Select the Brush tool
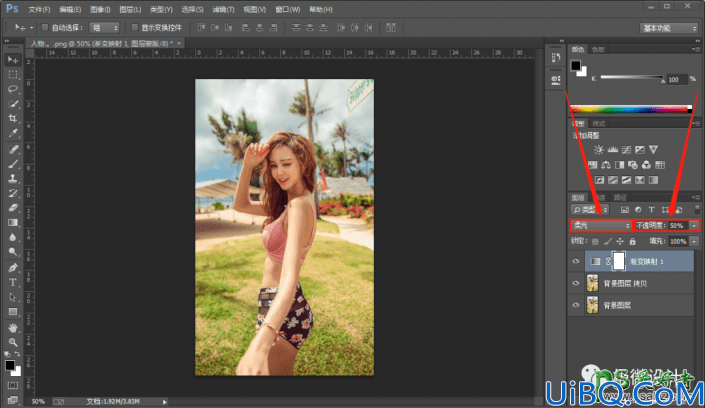705x408 pixels. (13, 164)
